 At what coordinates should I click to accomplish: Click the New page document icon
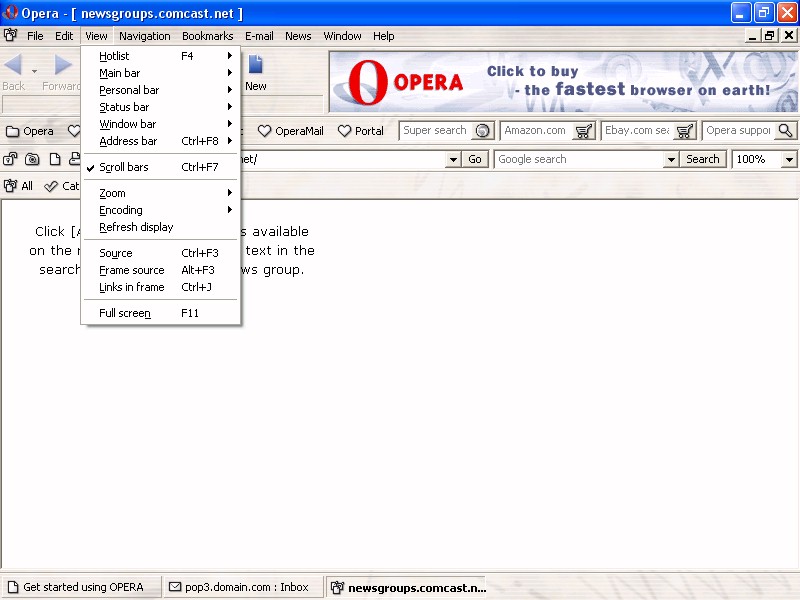pos(256,66)
